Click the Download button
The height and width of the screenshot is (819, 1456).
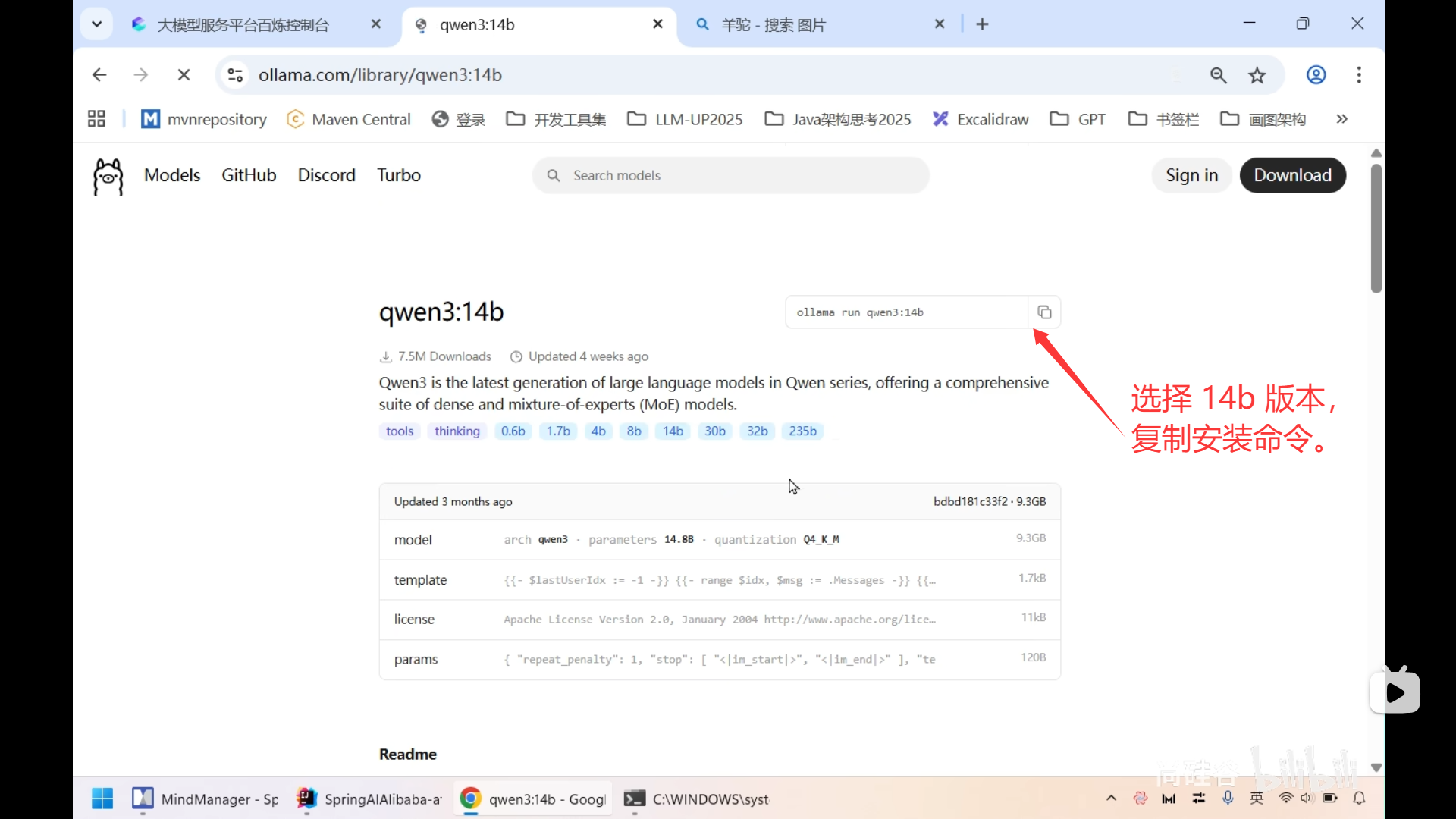tap(1292, 175)
